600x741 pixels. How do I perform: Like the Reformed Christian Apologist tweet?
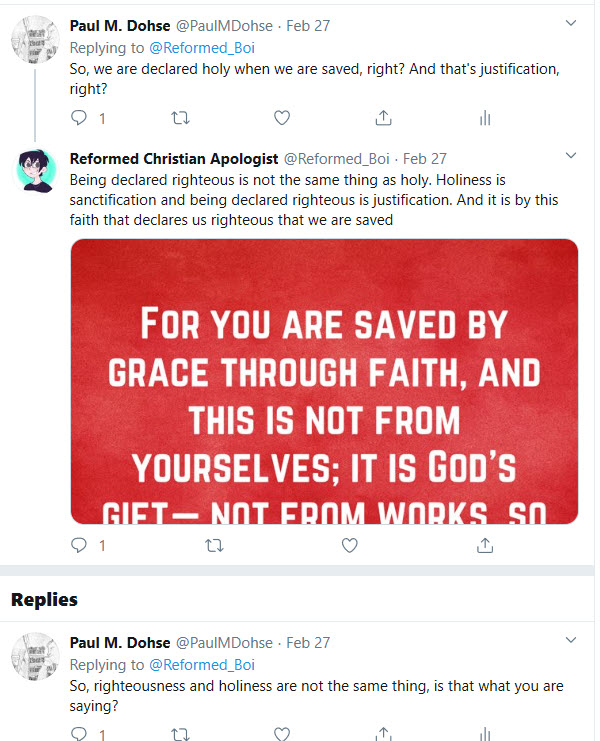[349, 545]
